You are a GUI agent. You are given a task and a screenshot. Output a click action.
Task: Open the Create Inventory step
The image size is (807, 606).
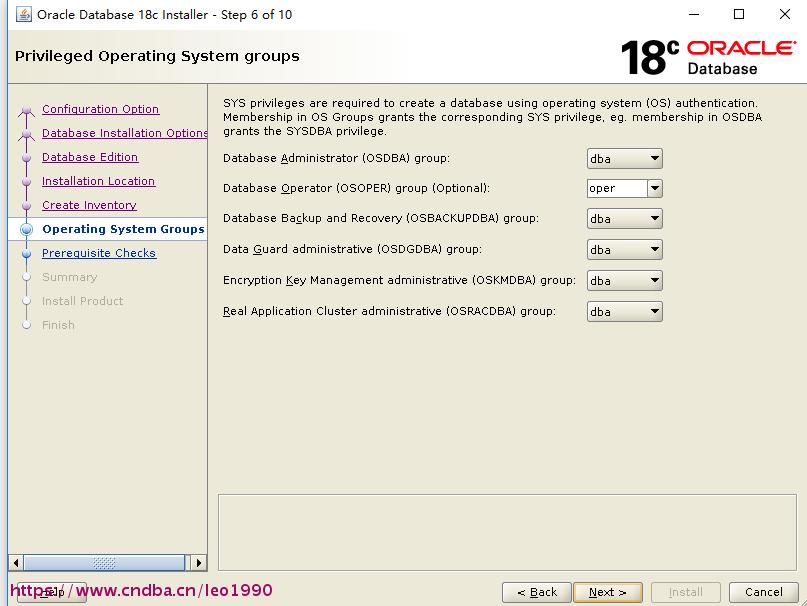[89, 205]
